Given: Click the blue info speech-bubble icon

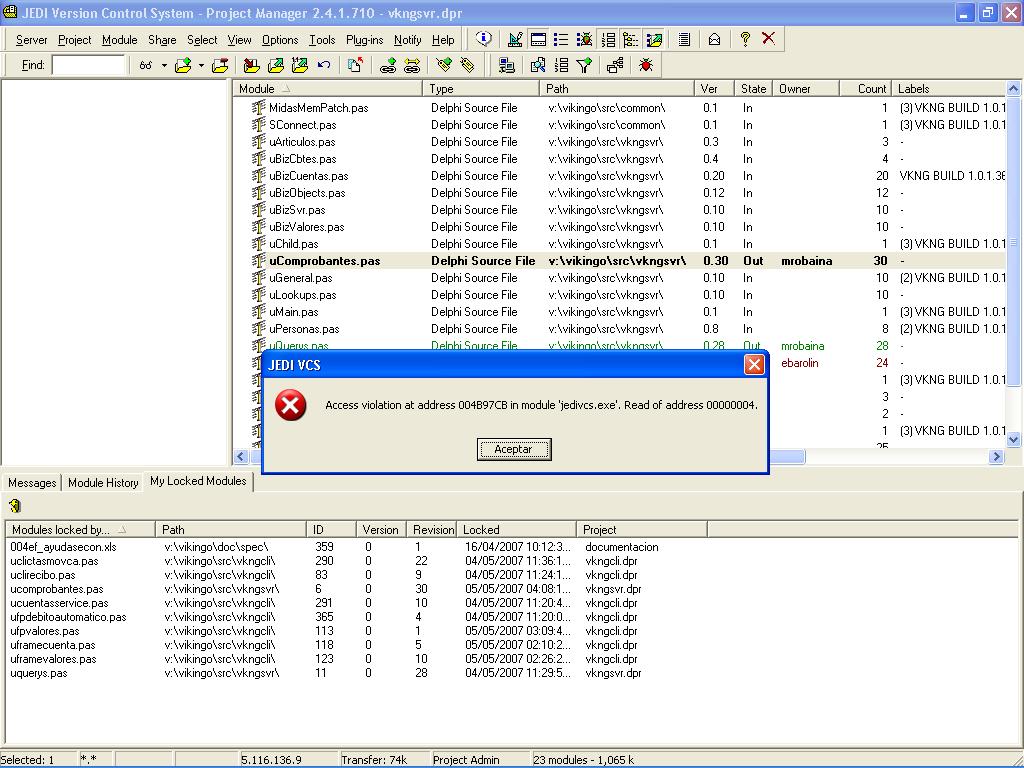Looking at the screenshot, I should [x=484, y=39].
